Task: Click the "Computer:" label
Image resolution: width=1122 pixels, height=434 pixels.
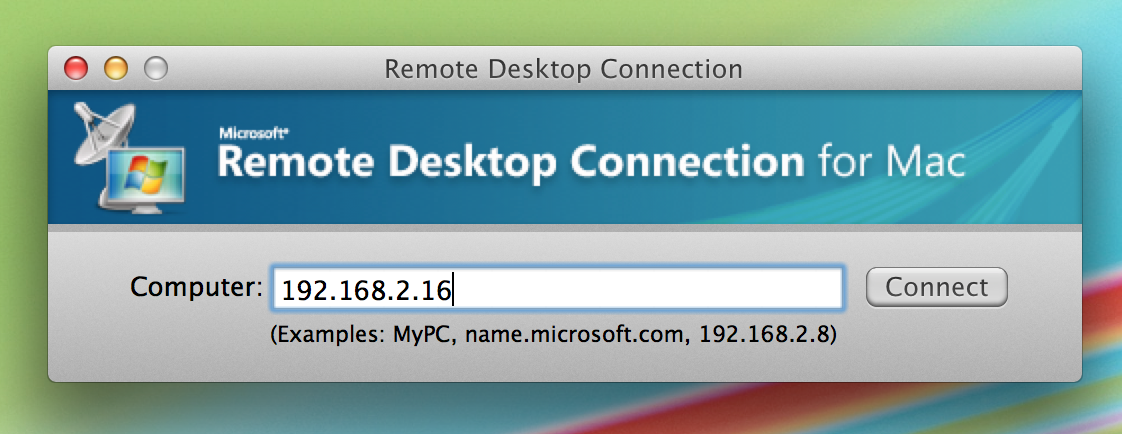Action: tap(196, 288)
